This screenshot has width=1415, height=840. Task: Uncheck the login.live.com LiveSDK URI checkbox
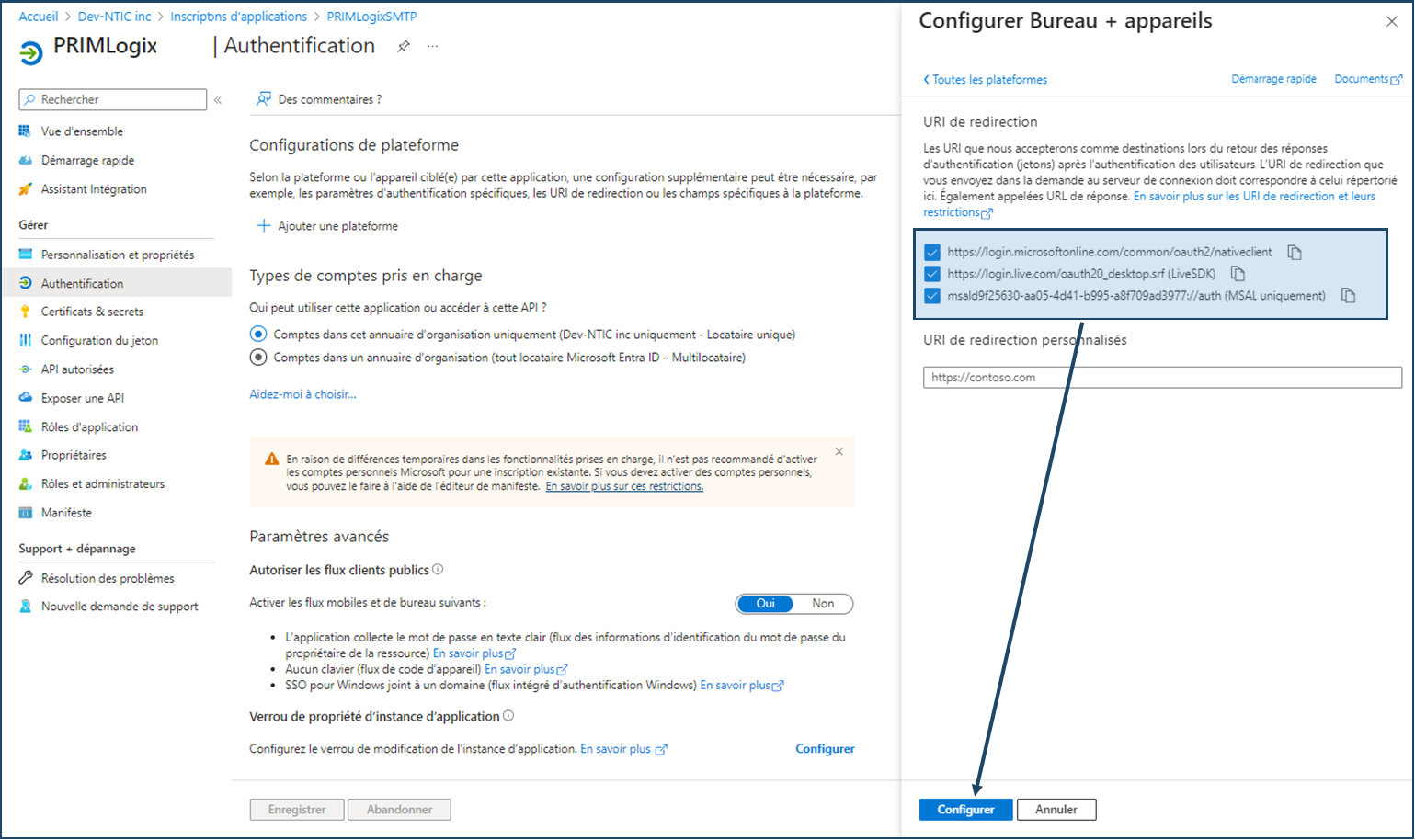[x=932, y=274]
